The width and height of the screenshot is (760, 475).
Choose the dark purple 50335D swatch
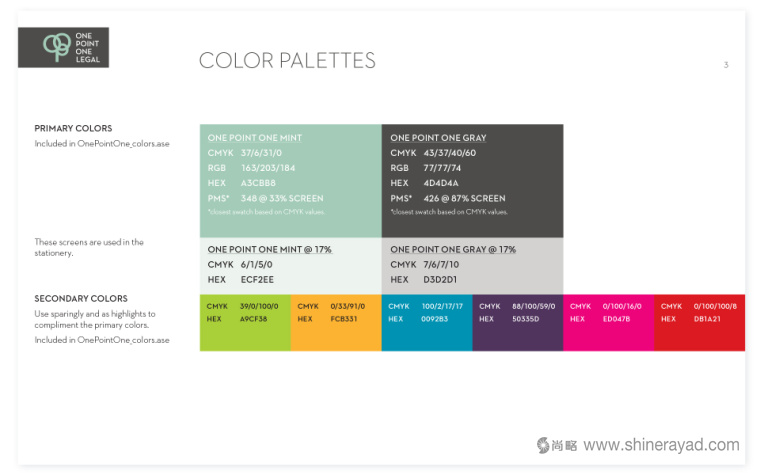pyautogui.click(x=518, y=322)
